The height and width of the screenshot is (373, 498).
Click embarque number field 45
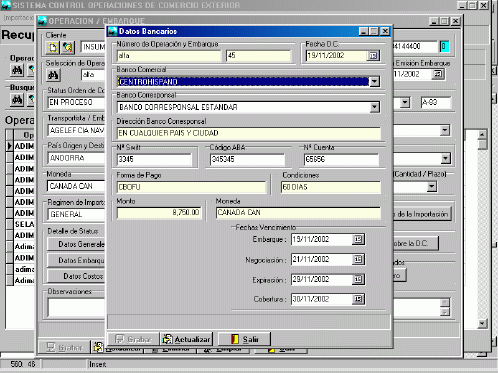tap(258, 56)
